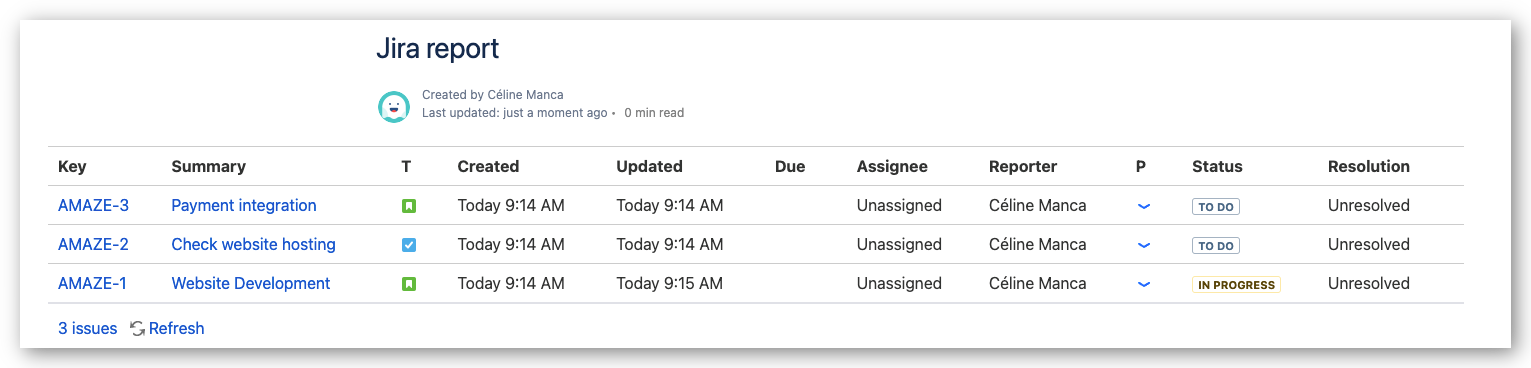The width and height of the screenshot is (1531, 368).
Task: Click the low priority icon in AMAZE-1 row
Action: [1144, 284]
